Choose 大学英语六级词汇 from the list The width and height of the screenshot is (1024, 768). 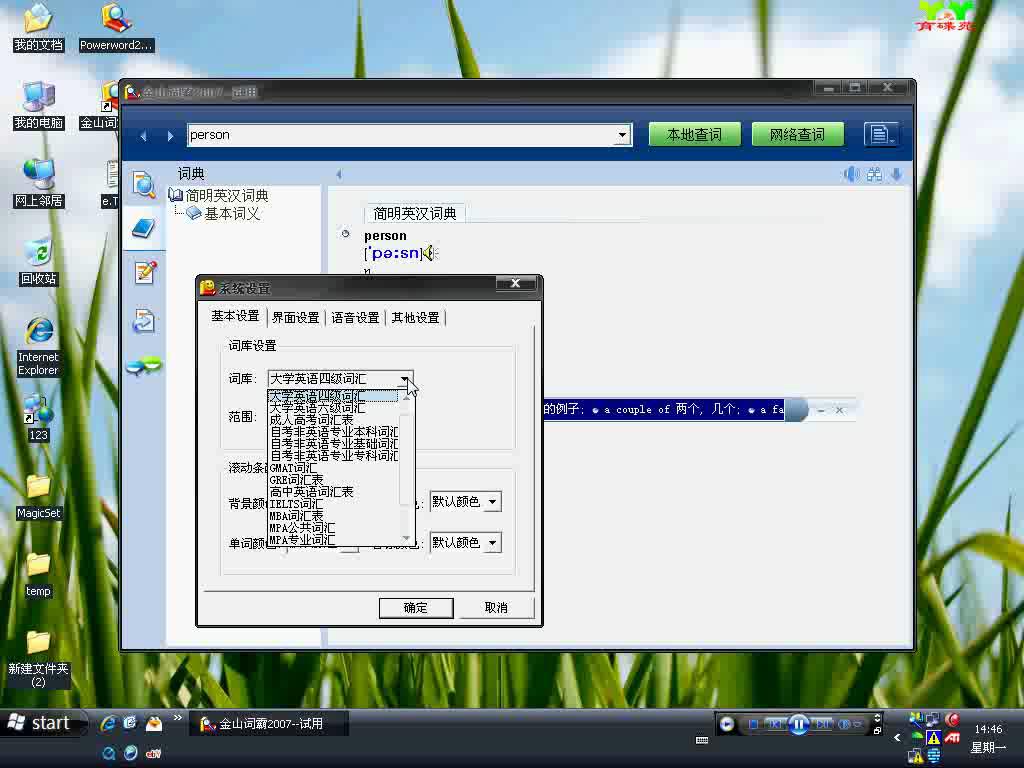[333, 408]
